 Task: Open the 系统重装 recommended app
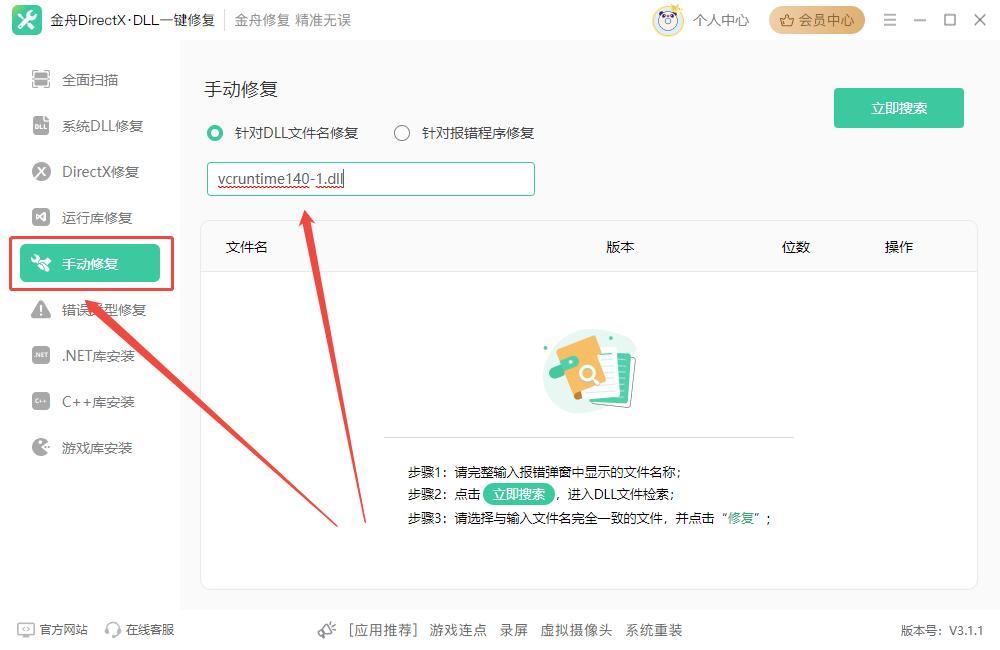click(654, 630)
